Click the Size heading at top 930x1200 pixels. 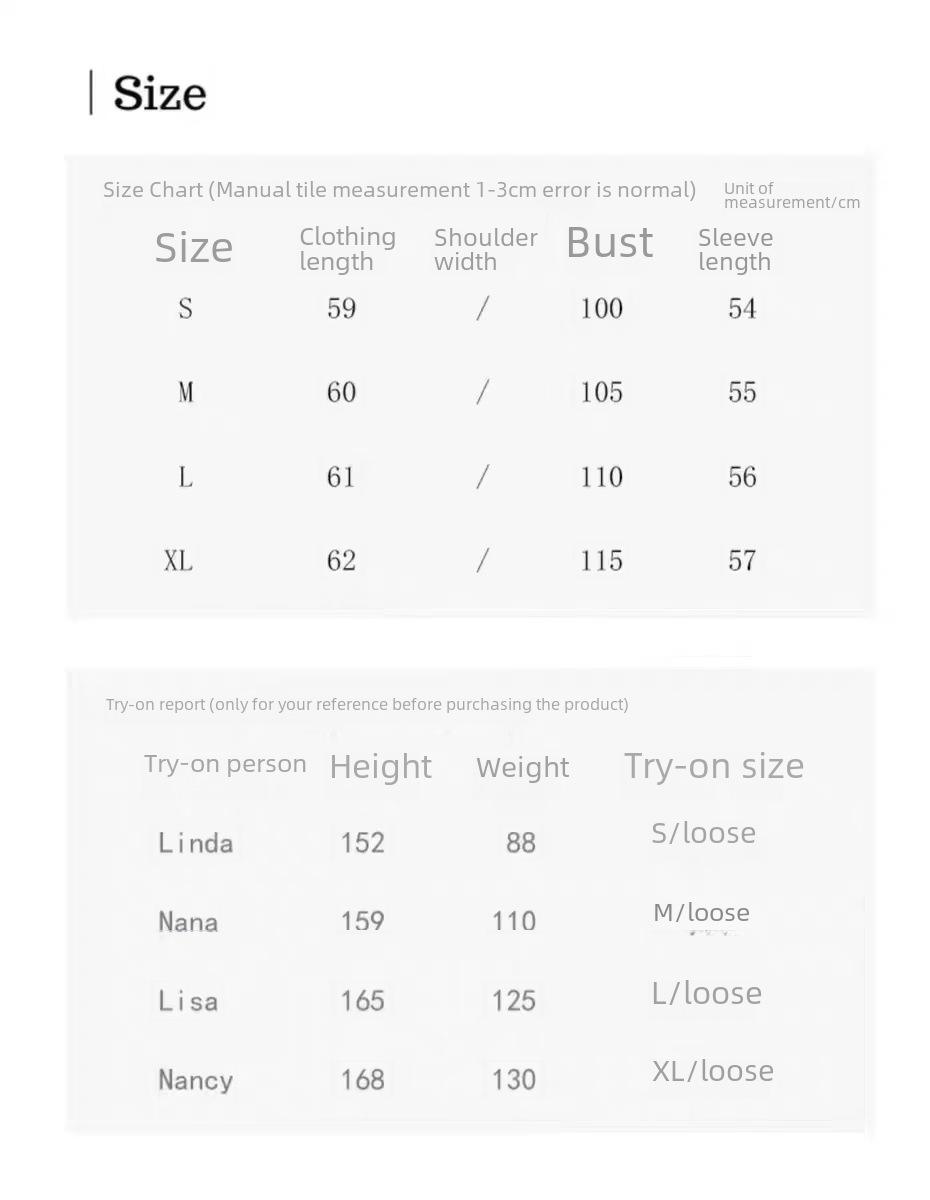pyautogui.click(x=159, y=93)
